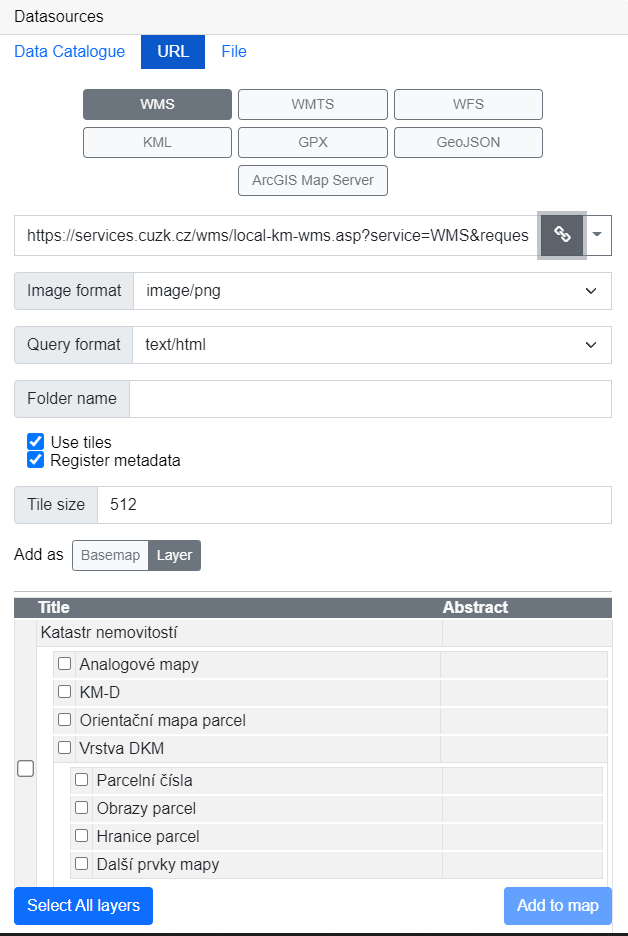This screenshot has height=936, width=628.
Task: Select the WFS service type
Action: pyautogui.click(x=468, y=104)
